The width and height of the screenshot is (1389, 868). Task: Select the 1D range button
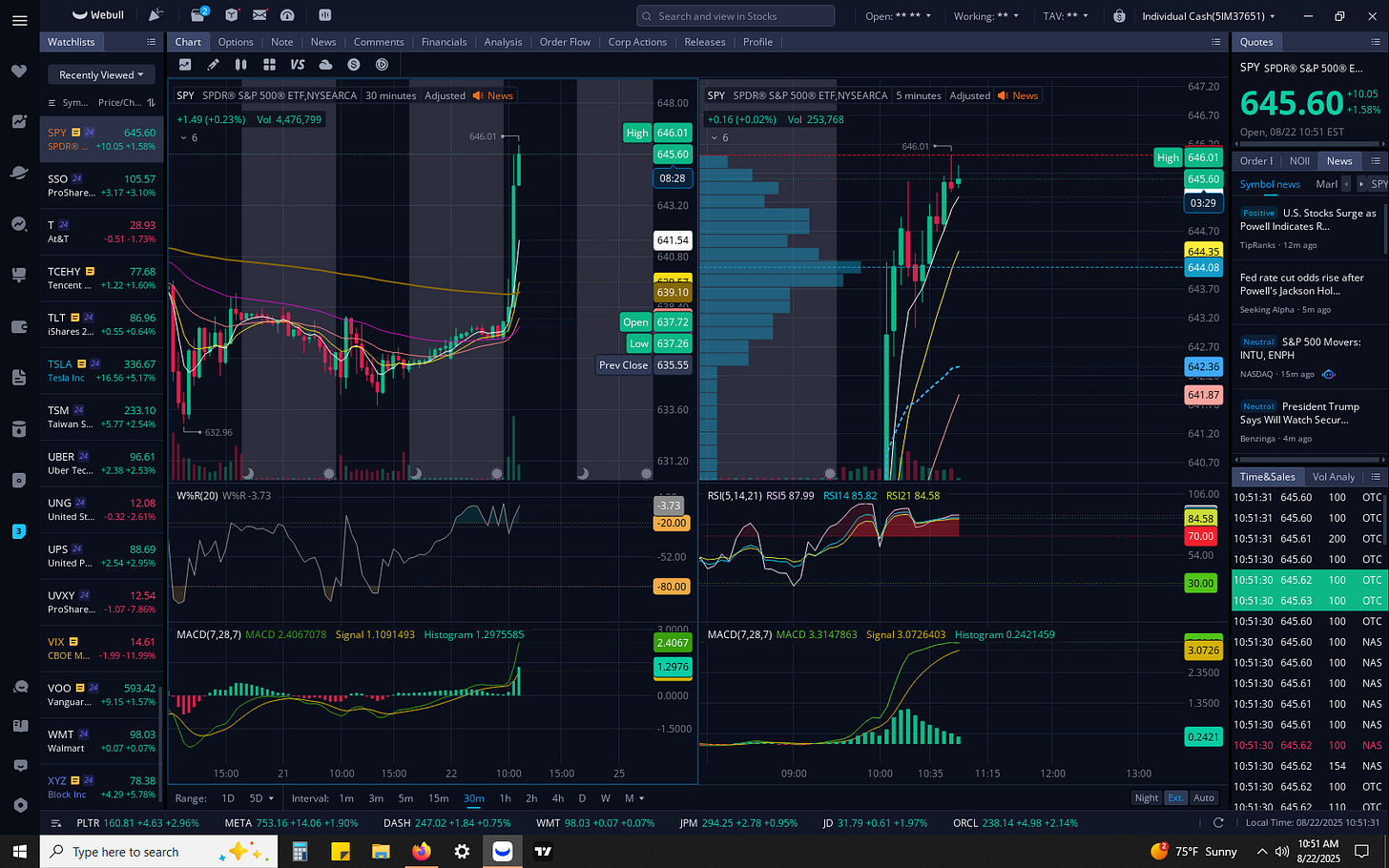point(228,798)
